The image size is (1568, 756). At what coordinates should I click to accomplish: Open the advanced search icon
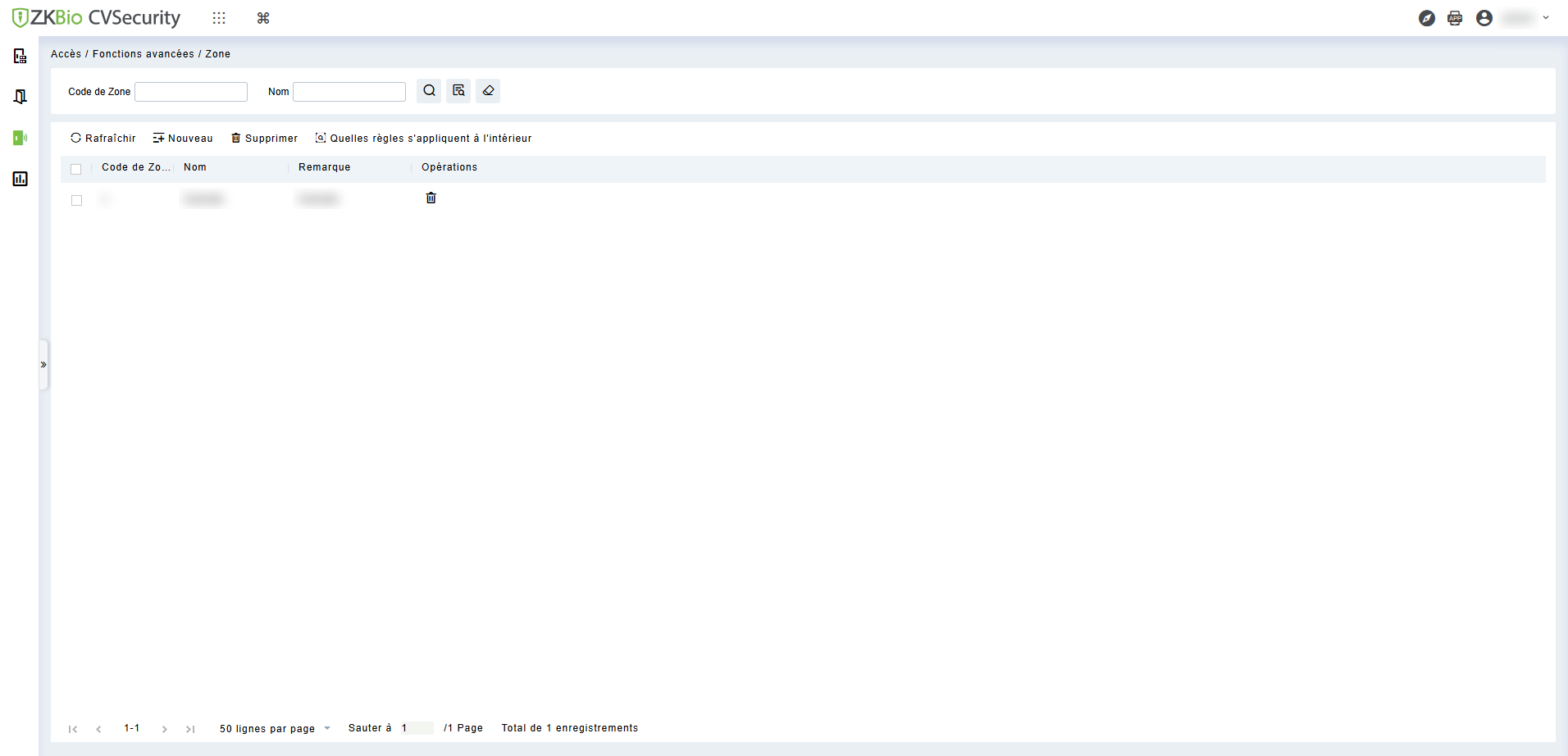coord(458,91)
